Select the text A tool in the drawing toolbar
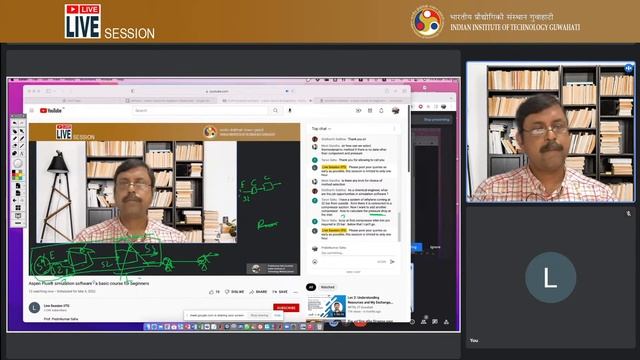This screenshot has width=640, height=360. (x=21, y=153)
